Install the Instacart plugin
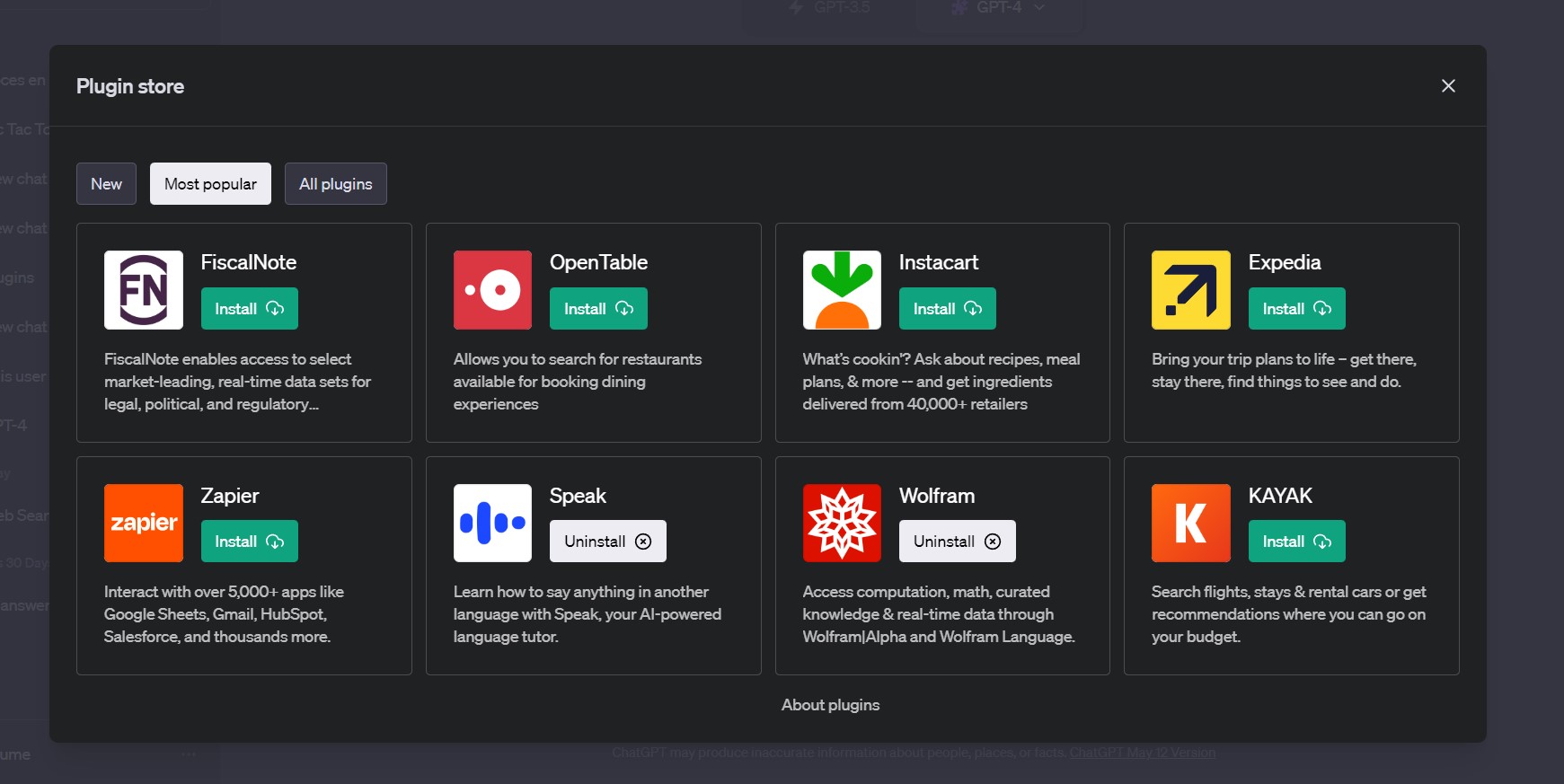The width and height of the screenshot is (1564, 784). pos(948,308)
